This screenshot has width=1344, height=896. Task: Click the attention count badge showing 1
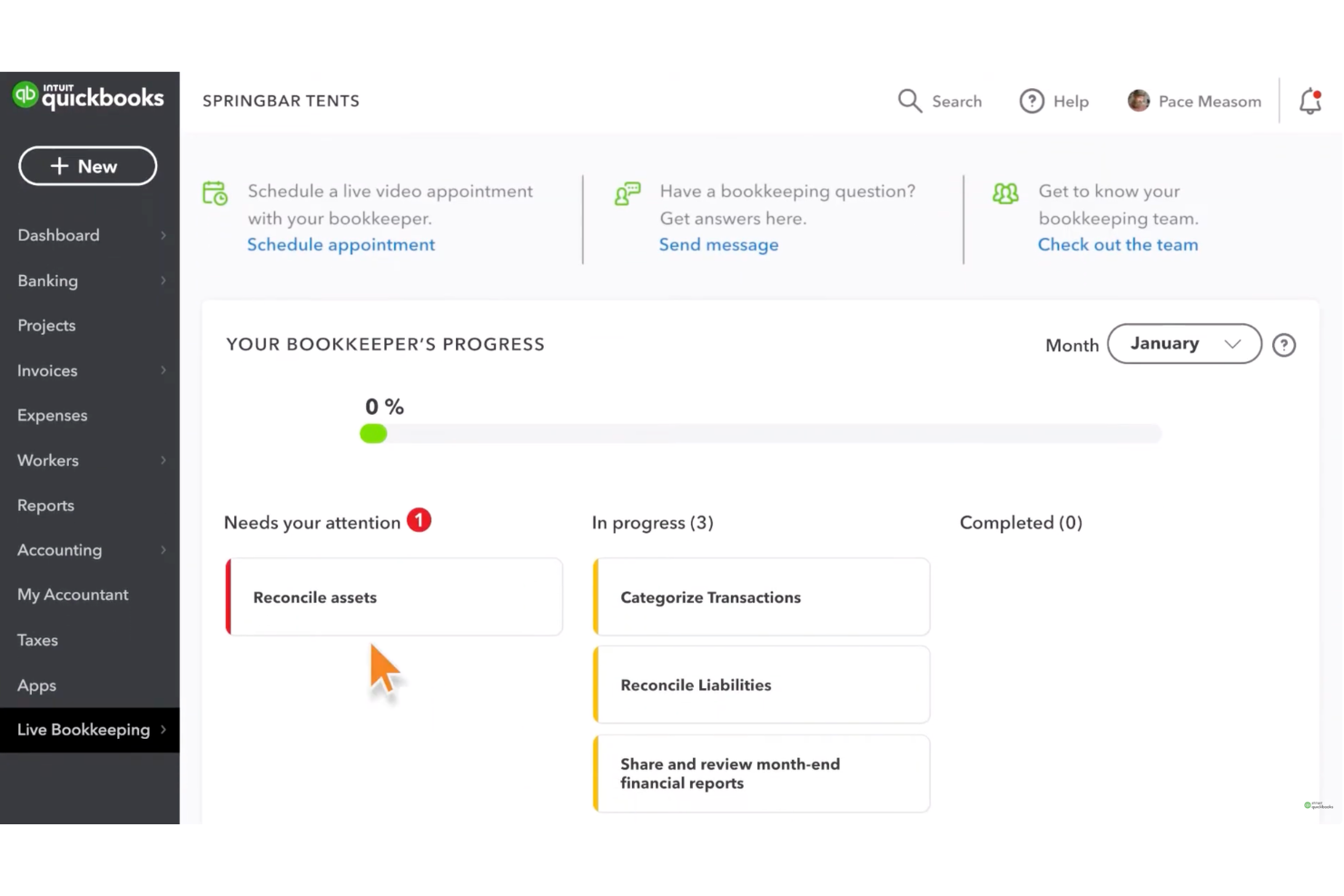(x=419, y=520)
